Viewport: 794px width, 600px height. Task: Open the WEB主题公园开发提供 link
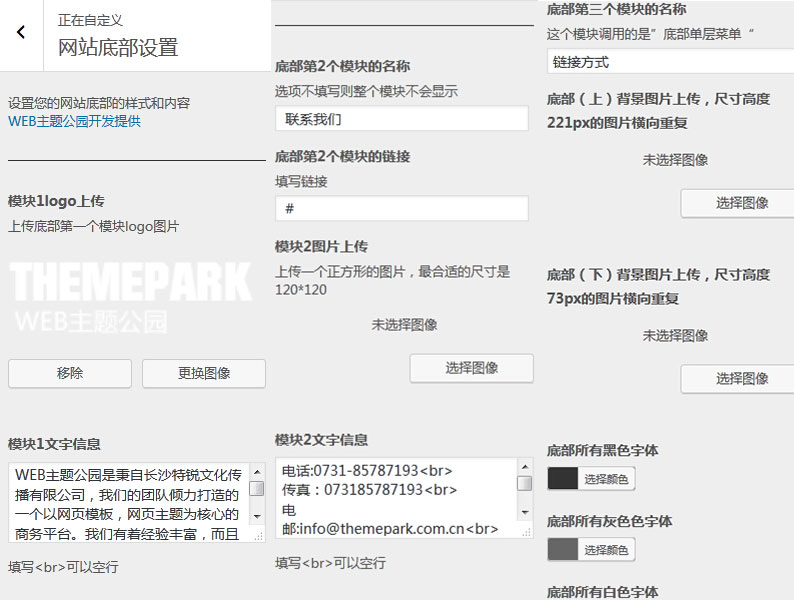74,121
